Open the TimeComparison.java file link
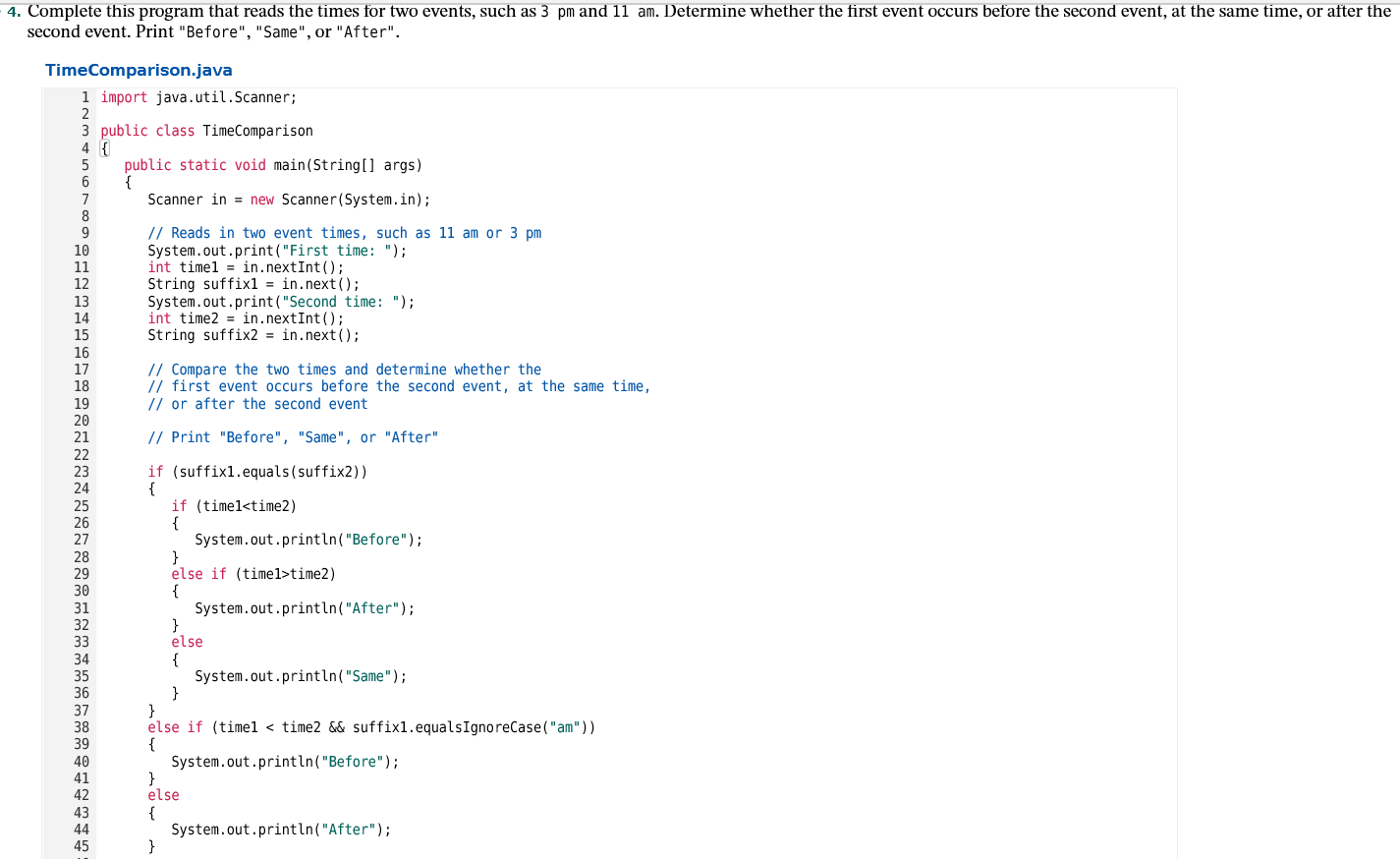The width and height of the screenshot is (1400, 859). pos(139,70)
